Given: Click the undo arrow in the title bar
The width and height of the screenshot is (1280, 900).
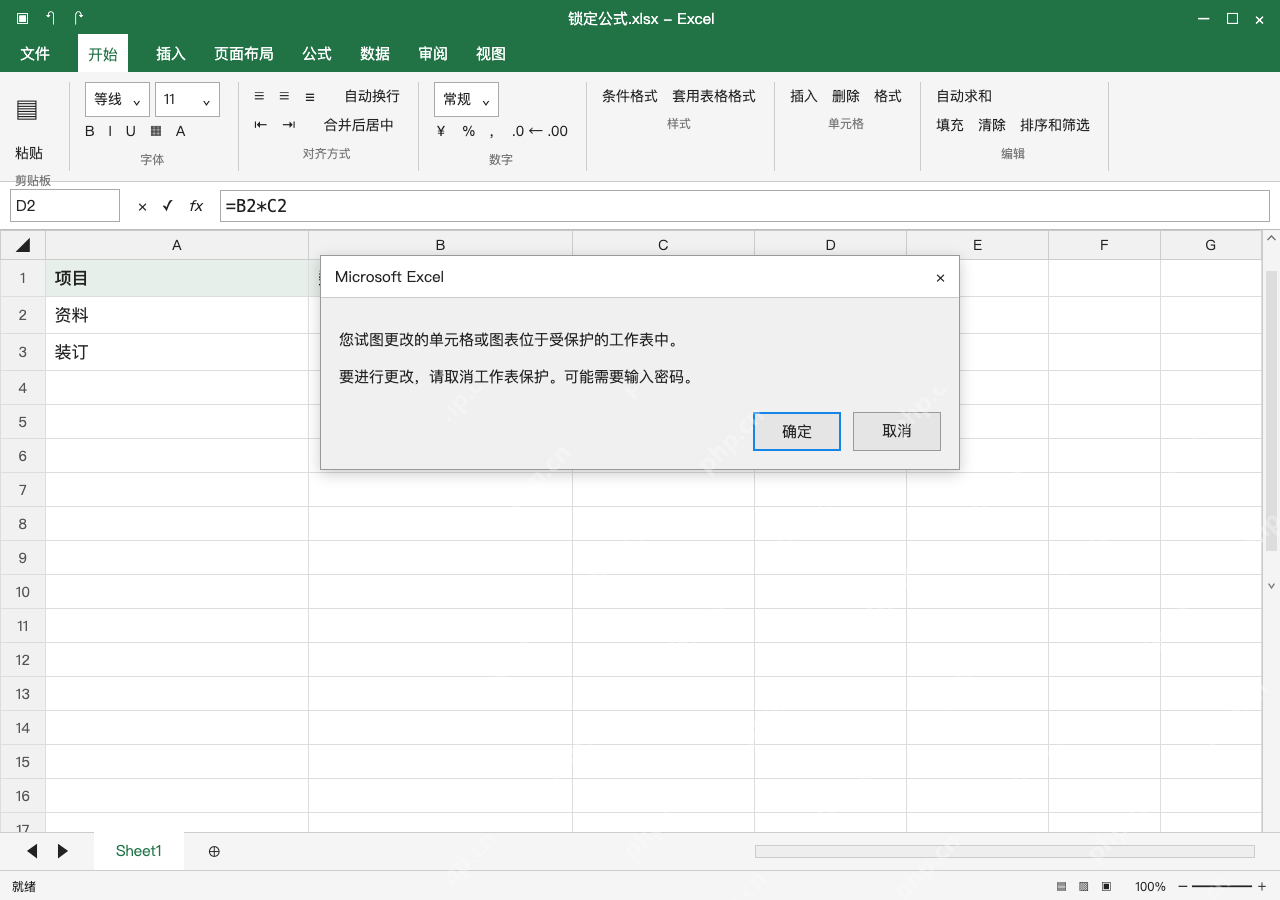Looking at the screenshot, I should pyautogui.click(x=51, y=18).
